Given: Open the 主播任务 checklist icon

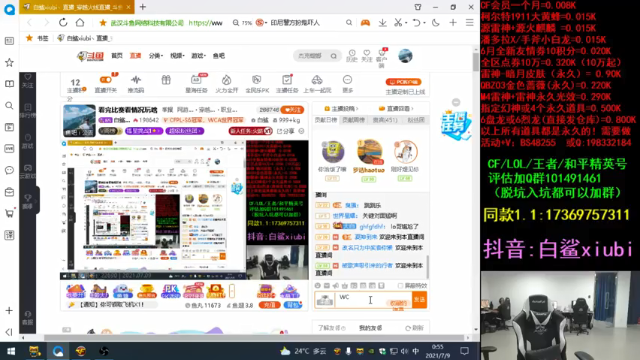Looking at the screenshot, I should [x=287, y=84].
